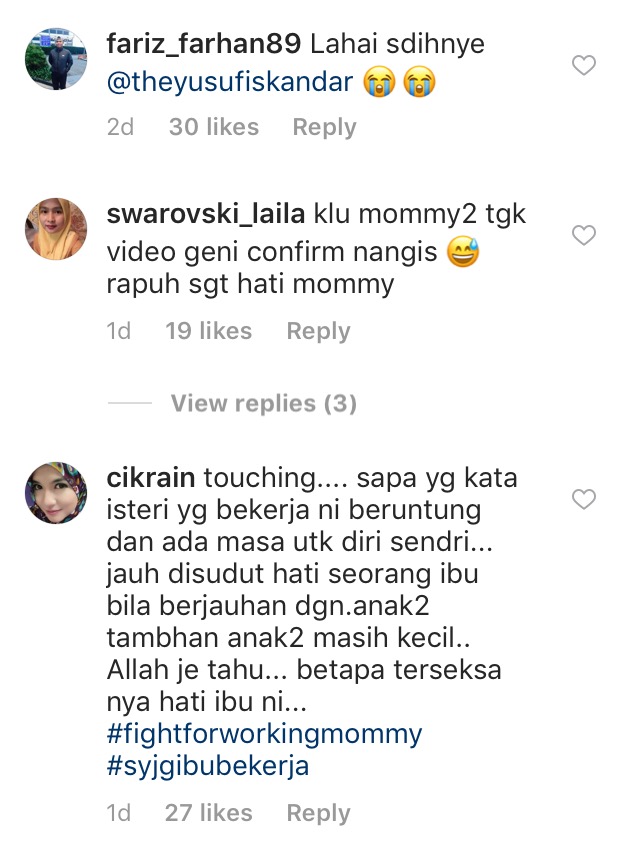Open the #syjgibubekerja hashtag
Viewport: 640px width, 857px height.
(208, 766)
